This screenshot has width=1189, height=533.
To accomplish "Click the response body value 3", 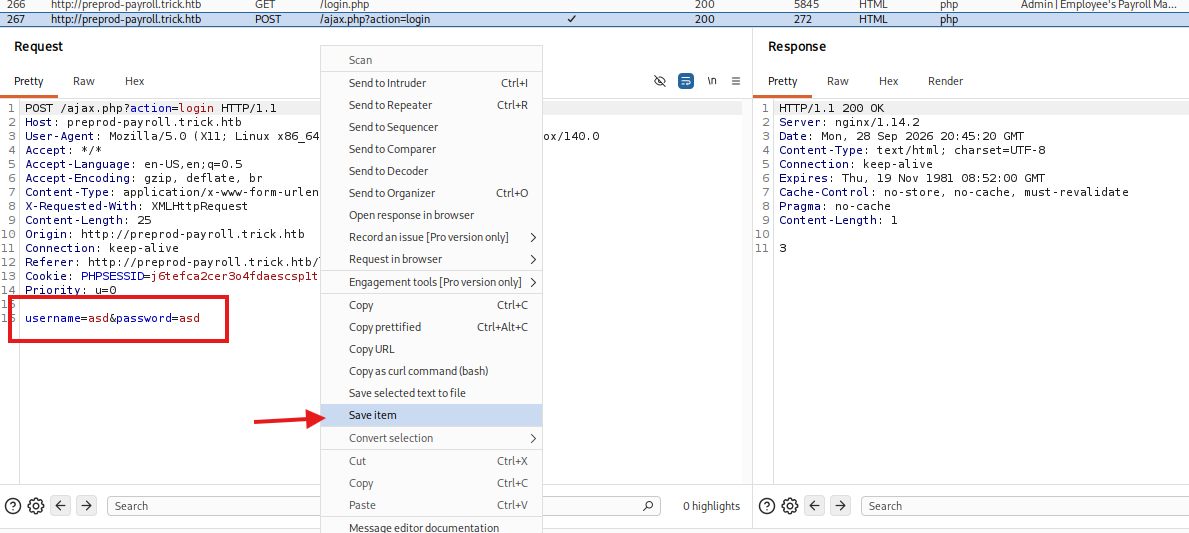I will pos(783,248).
